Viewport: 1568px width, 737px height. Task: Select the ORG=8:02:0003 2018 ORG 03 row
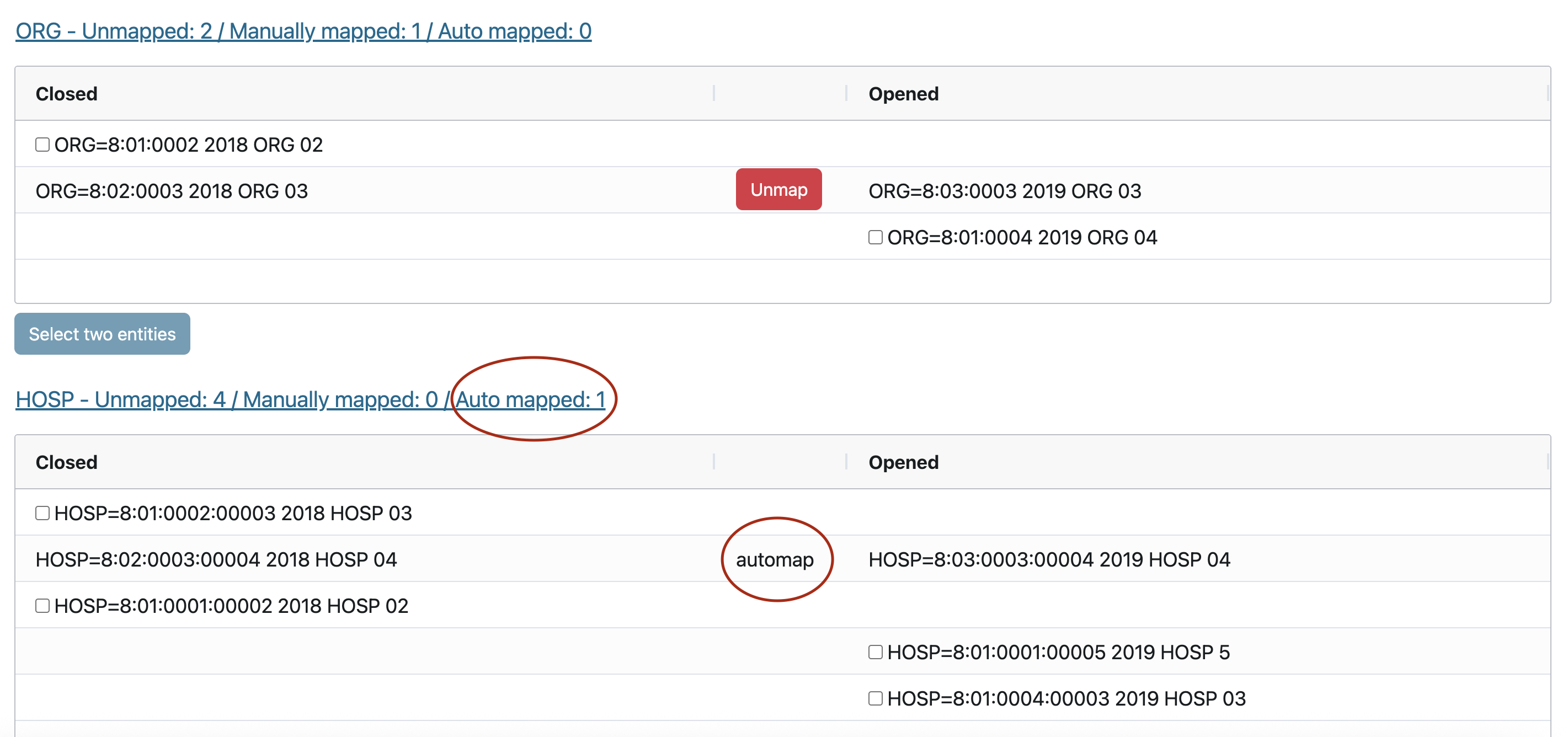(x=172, y=191)
